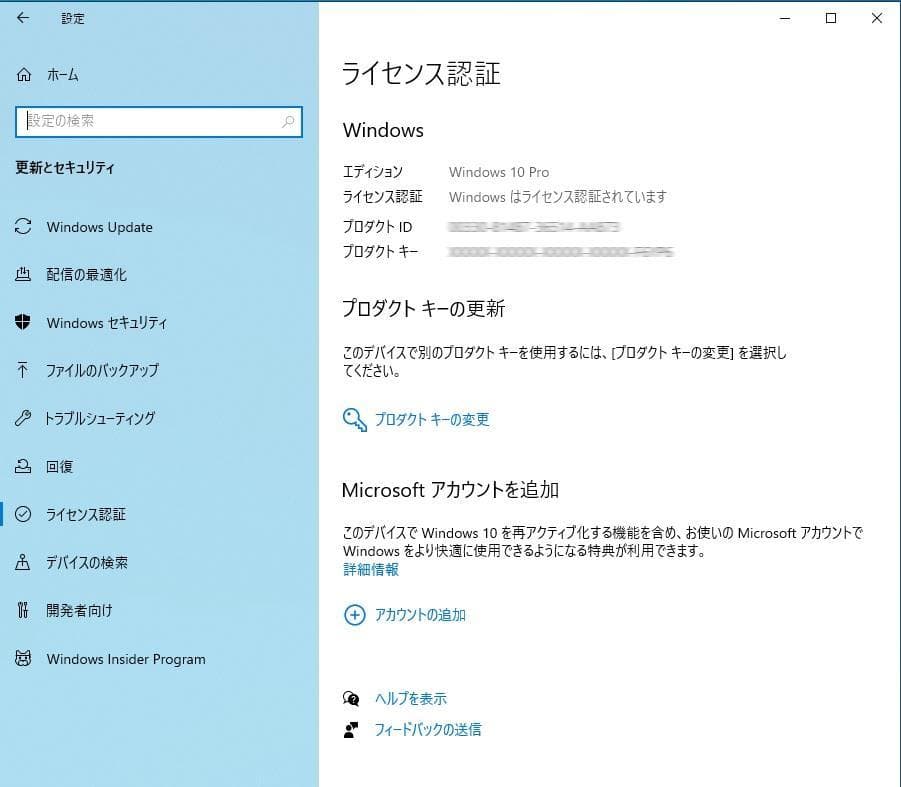Click the プロダクト キーの更新 heading
The image size is (901, 787).
tap(423, 308)
